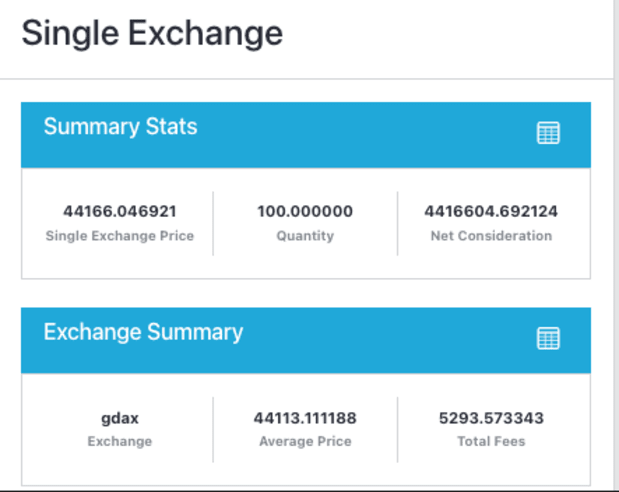Screen dimensions: 619x492
Task: Click the 44113.111188 average price value
Action: [305, 417]
